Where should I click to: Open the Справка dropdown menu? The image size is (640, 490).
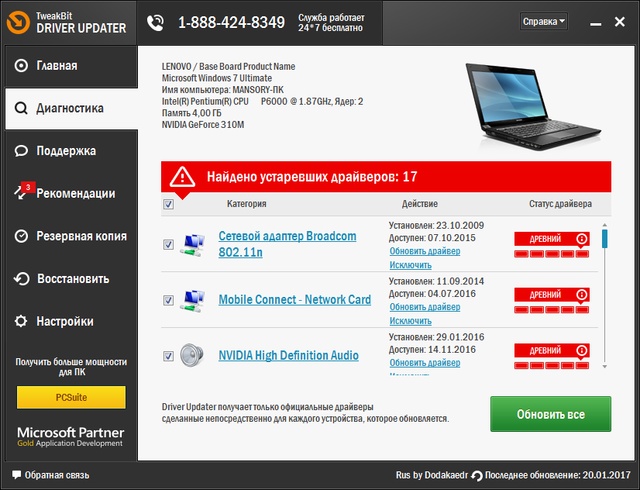click(544, 21)
